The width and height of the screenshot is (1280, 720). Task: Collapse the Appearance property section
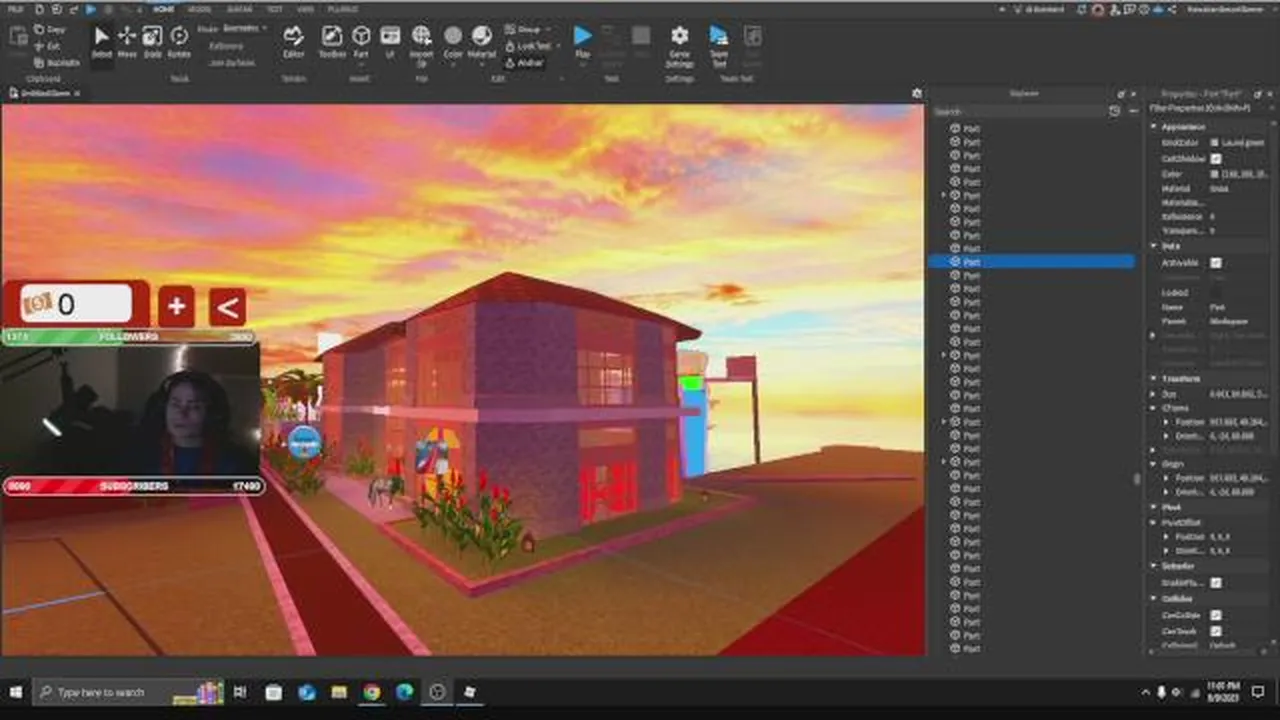(x=1153, y=127)
